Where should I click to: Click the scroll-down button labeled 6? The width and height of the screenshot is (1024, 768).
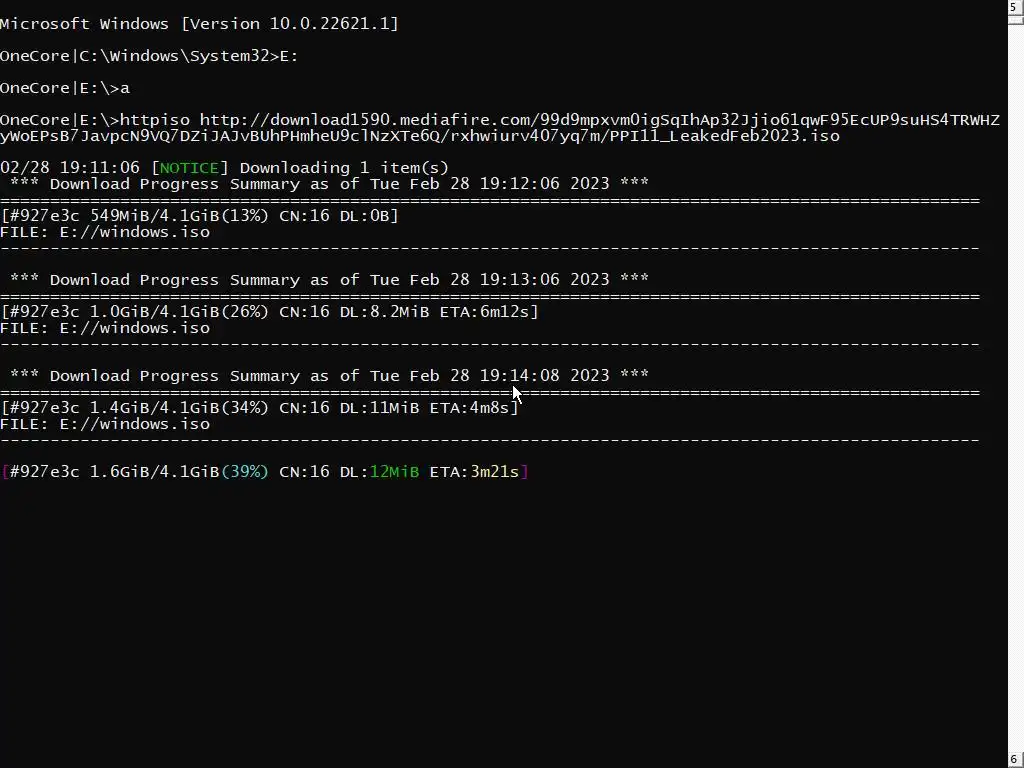1016,760
